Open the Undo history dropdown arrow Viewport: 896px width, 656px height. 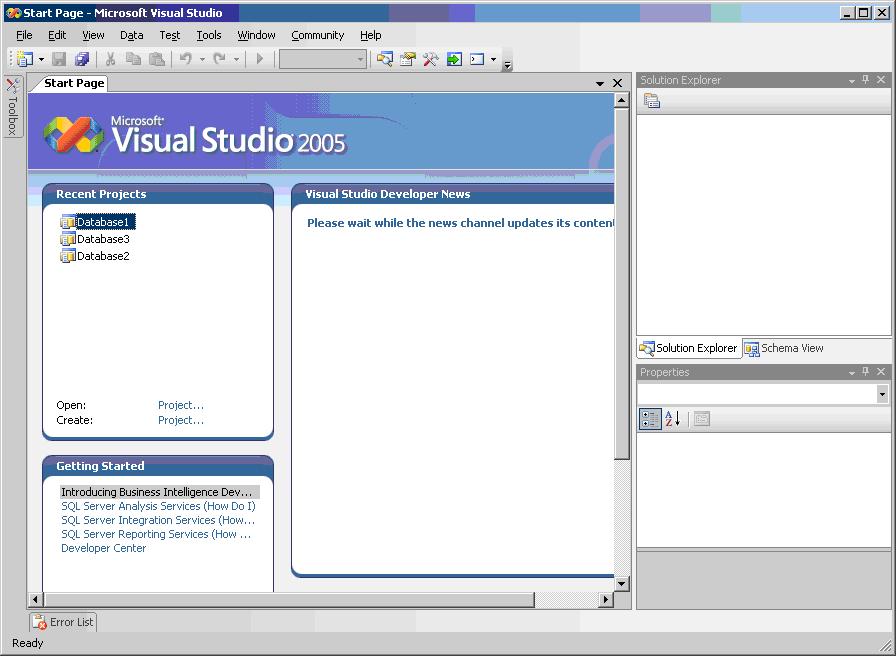pos(202,59)
